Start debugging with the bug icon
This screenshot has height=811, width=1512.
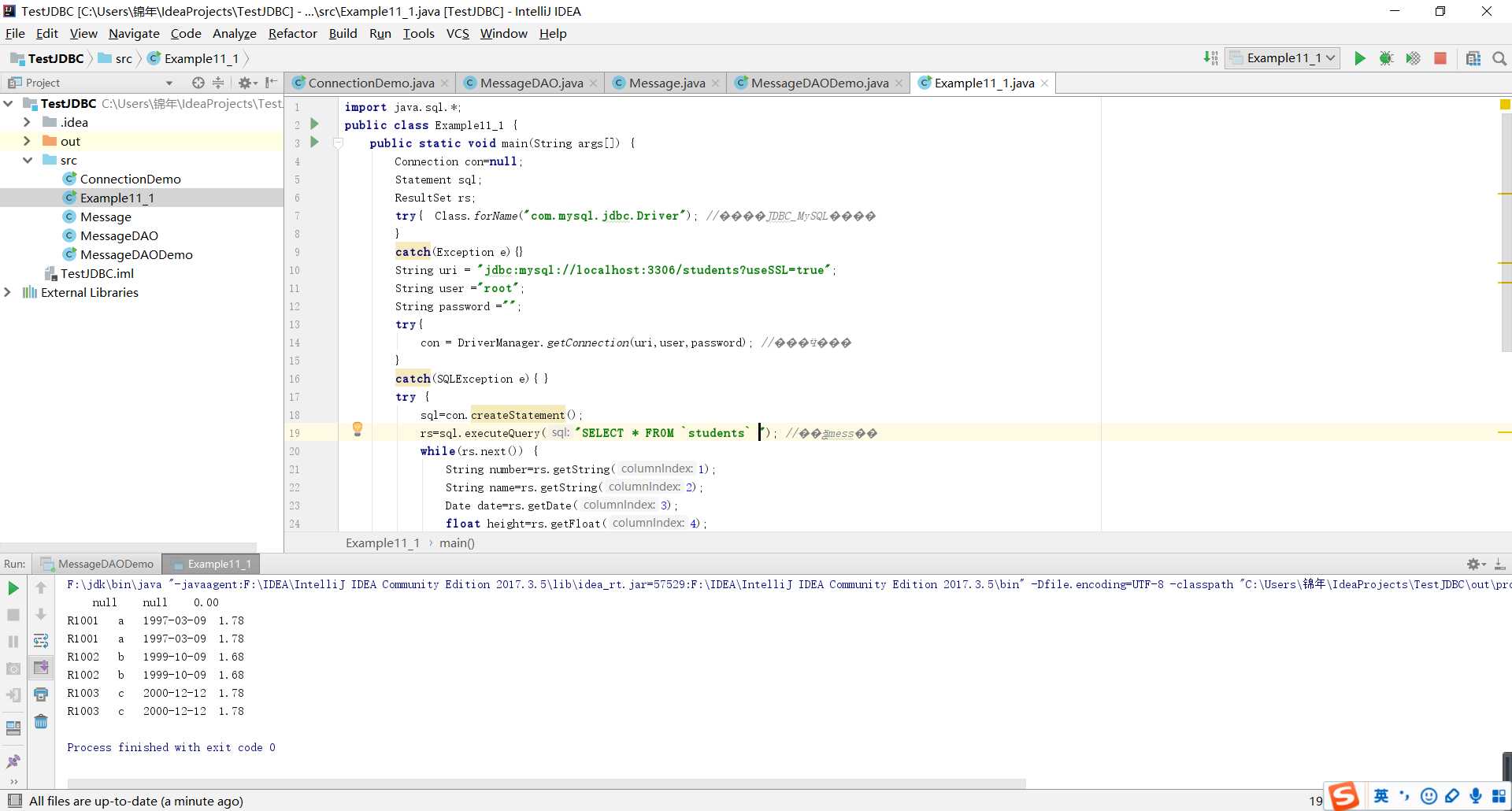(1386, 58)
